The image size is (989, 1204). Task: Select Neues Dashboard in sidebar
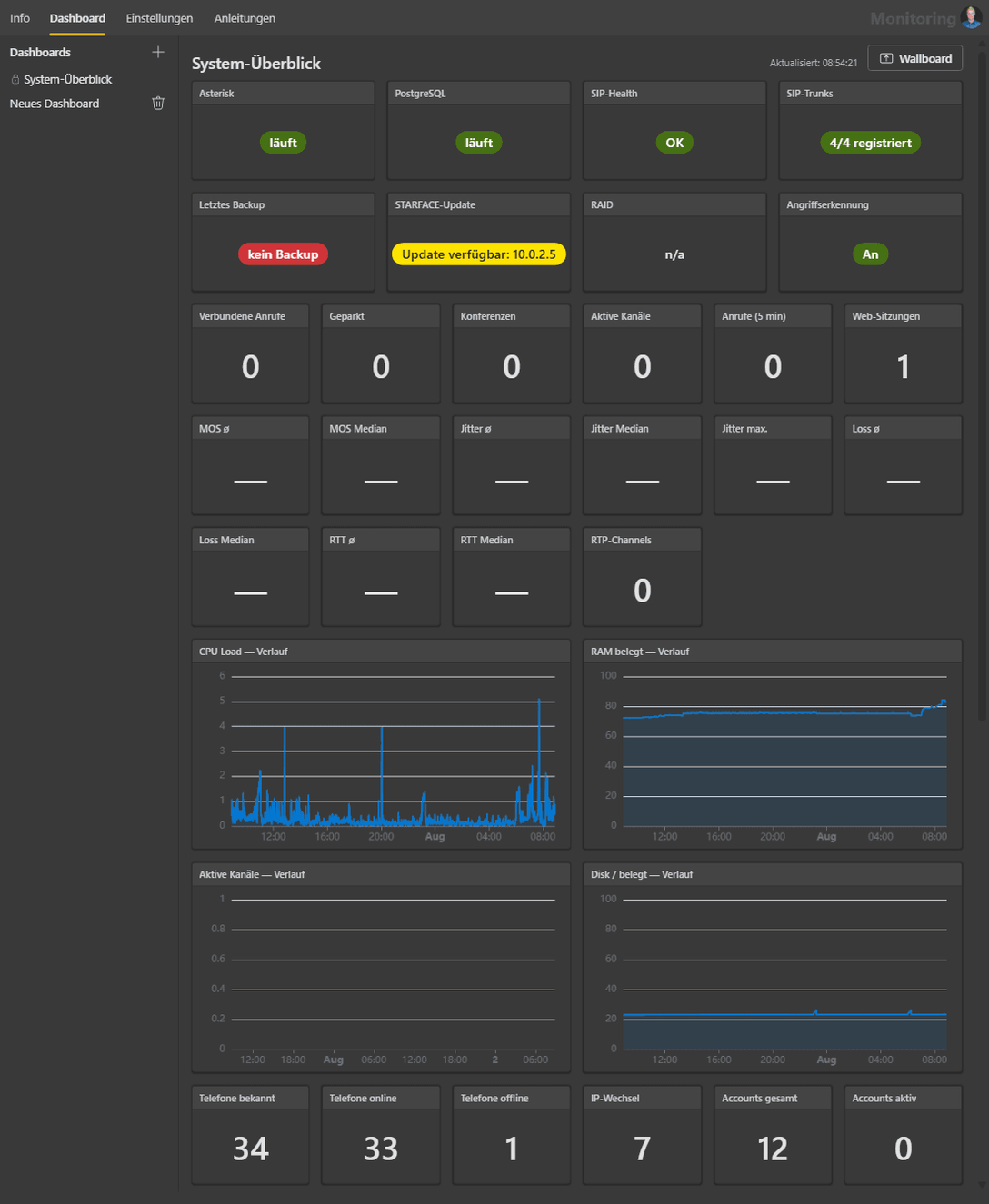pos(55,104)
